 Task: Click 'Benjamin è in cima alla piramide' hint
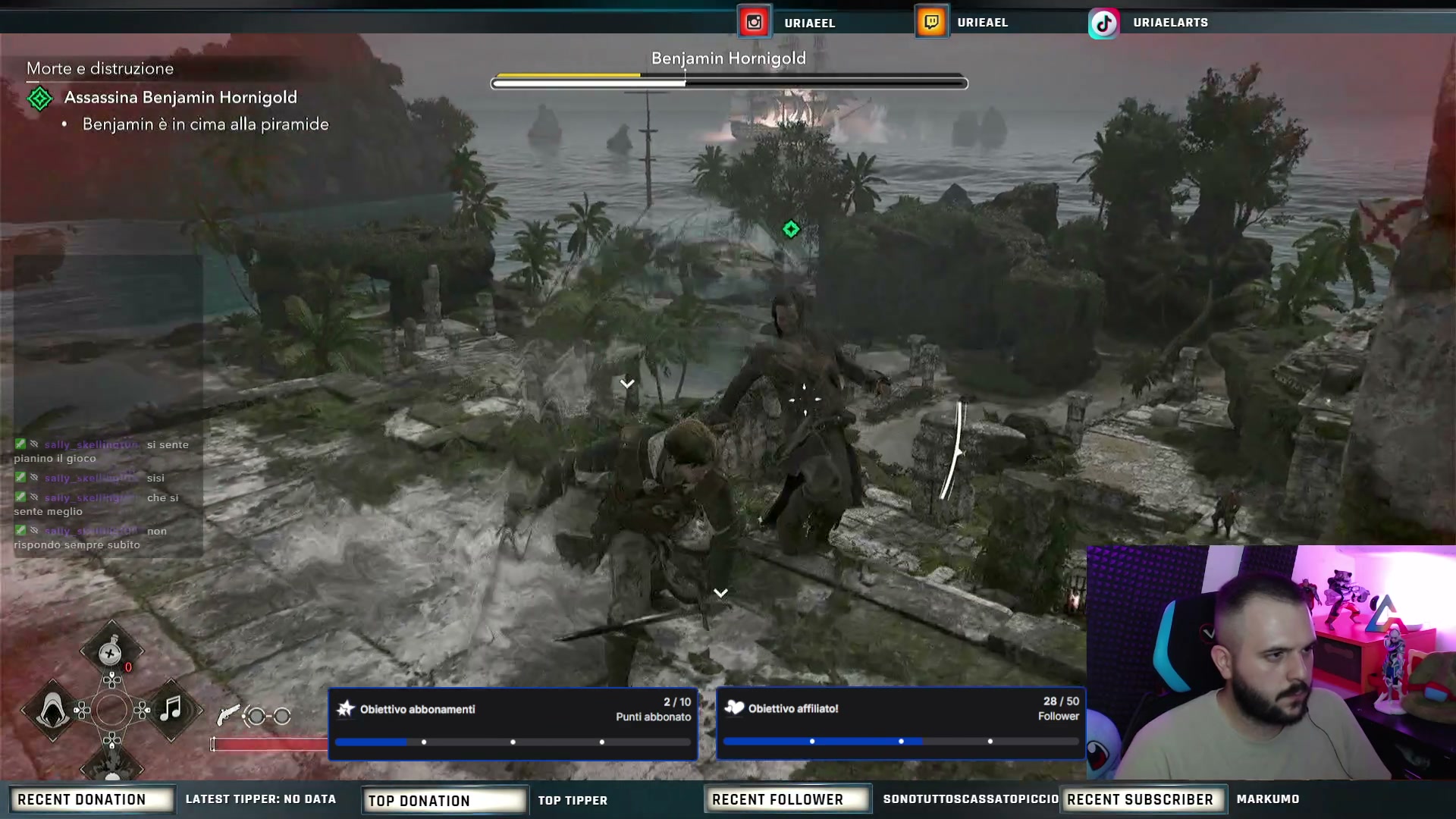click(x=206, y=124)
